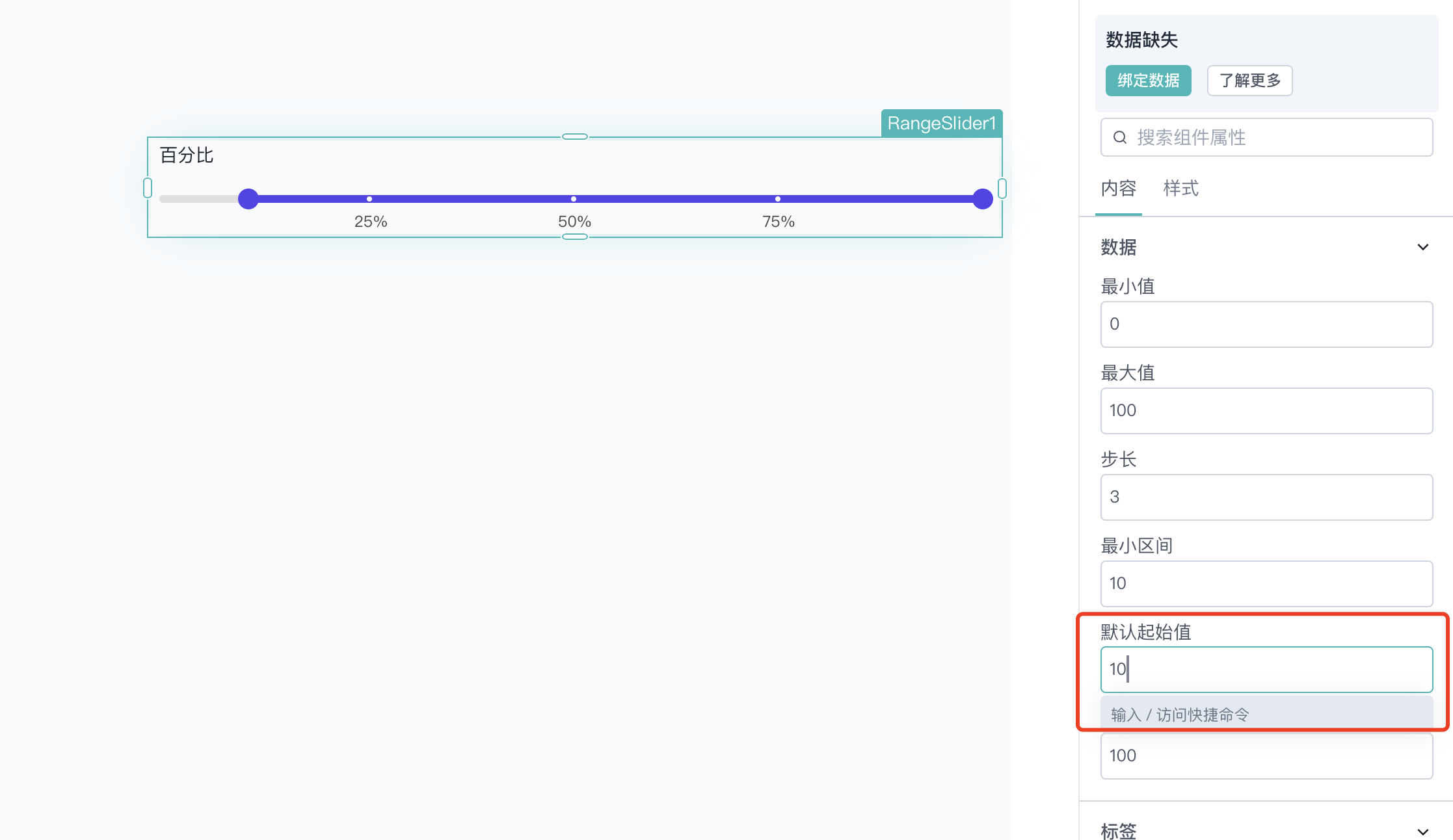Image resolution: width=1453 pixels, height=840 pixels.
Task: Click the right slider handle
Action: [x=982, y=199]
